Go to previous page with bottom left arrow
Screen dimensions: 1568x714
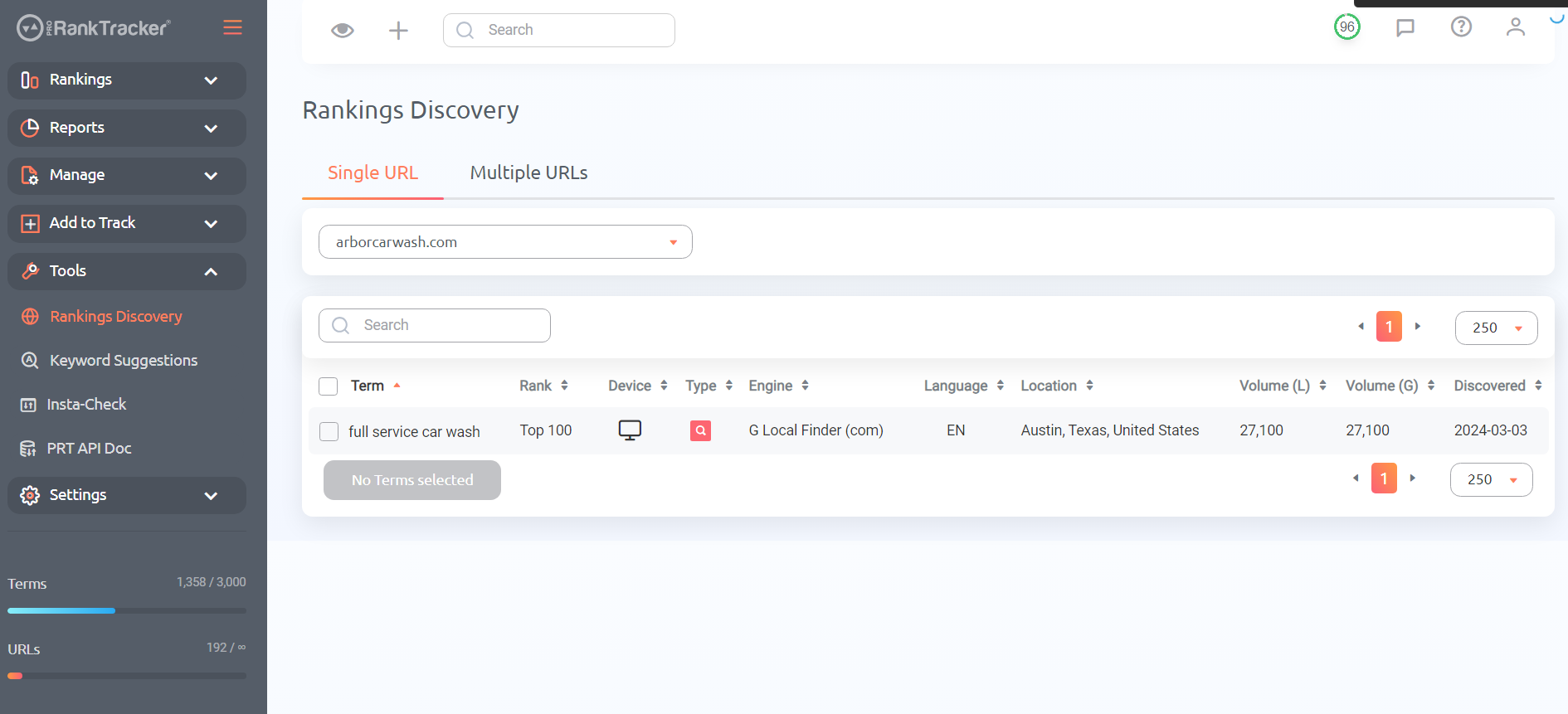pos(1356,478)
